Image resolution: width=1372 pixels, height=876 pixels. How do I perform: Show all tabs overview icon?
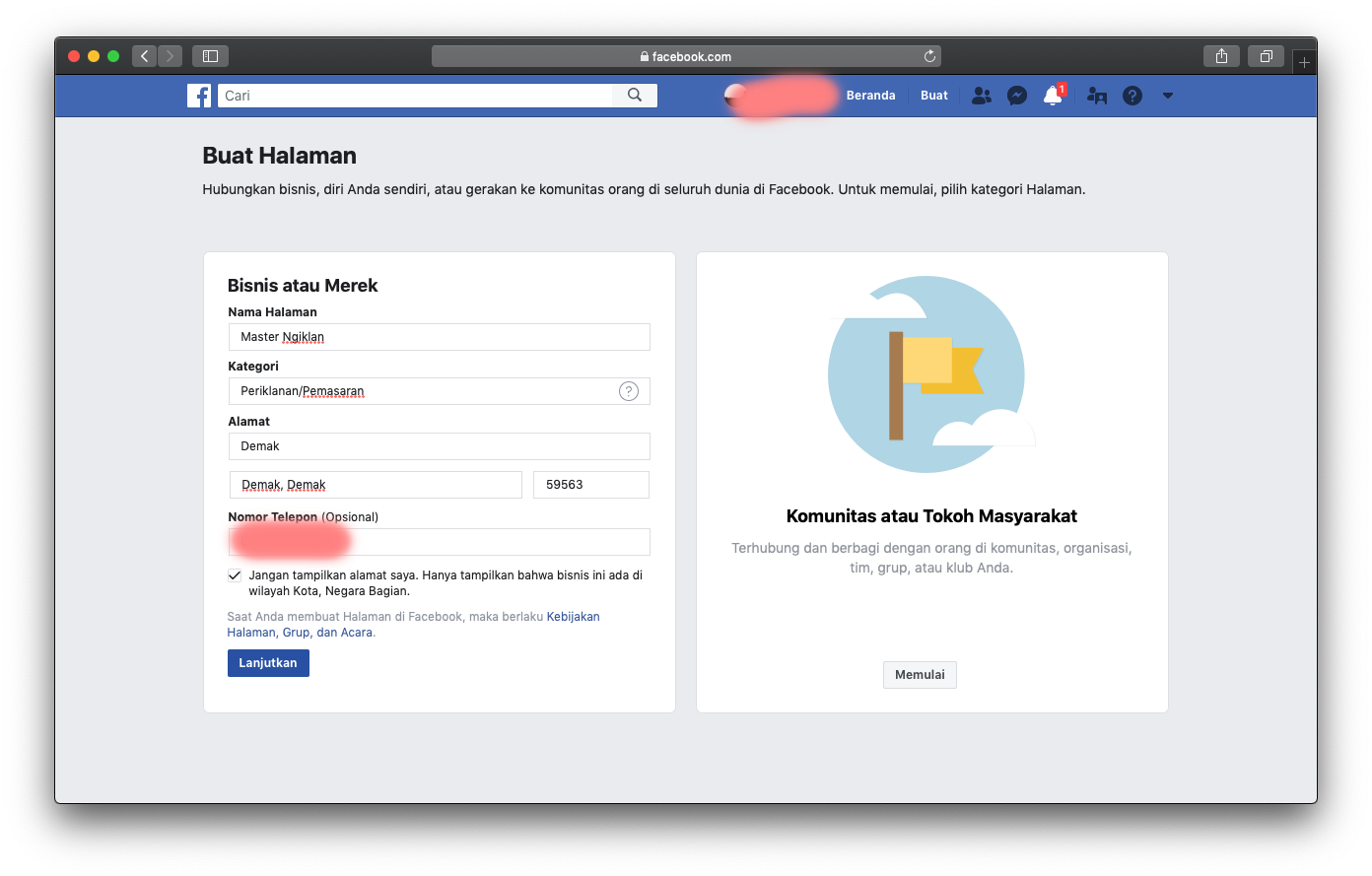pyautogui.click(x=1267, y=56)
